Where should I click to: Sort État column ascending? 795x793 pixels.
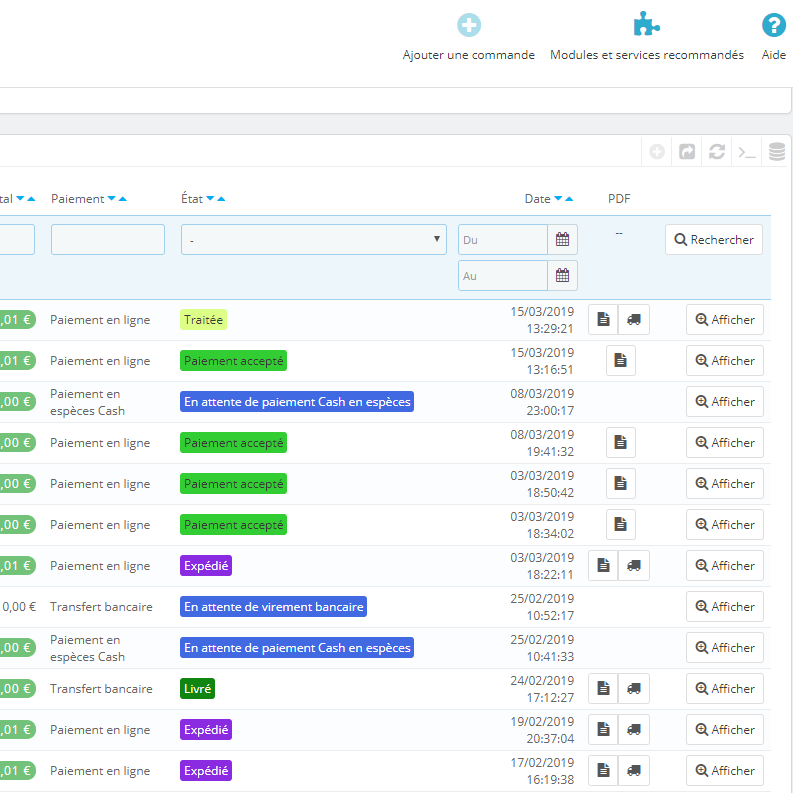(x=221, y=199)
